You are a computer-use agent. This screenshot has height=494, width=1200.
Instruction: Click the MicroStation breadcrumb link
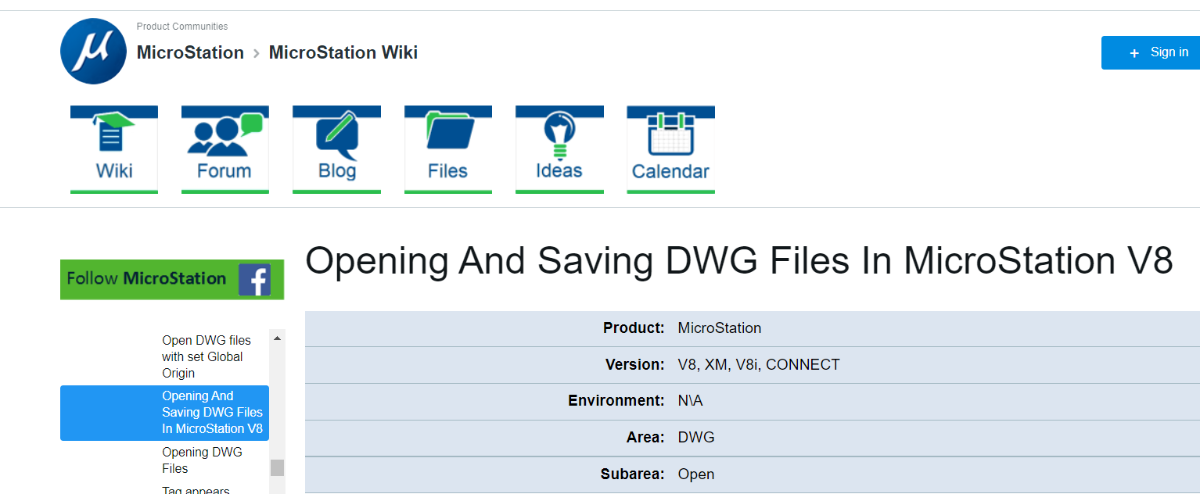(x=190, y=53)
